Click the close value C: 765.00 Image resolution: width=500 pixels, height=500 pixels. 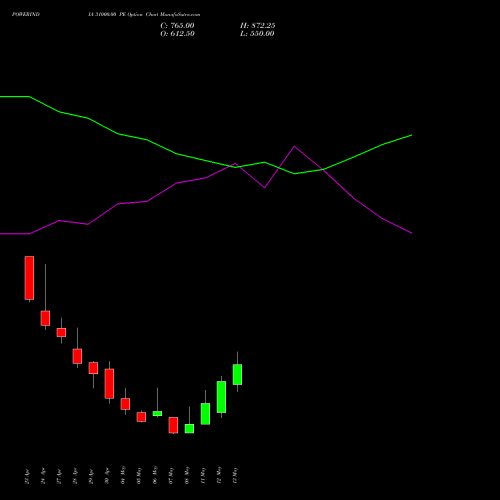point(177,26)
